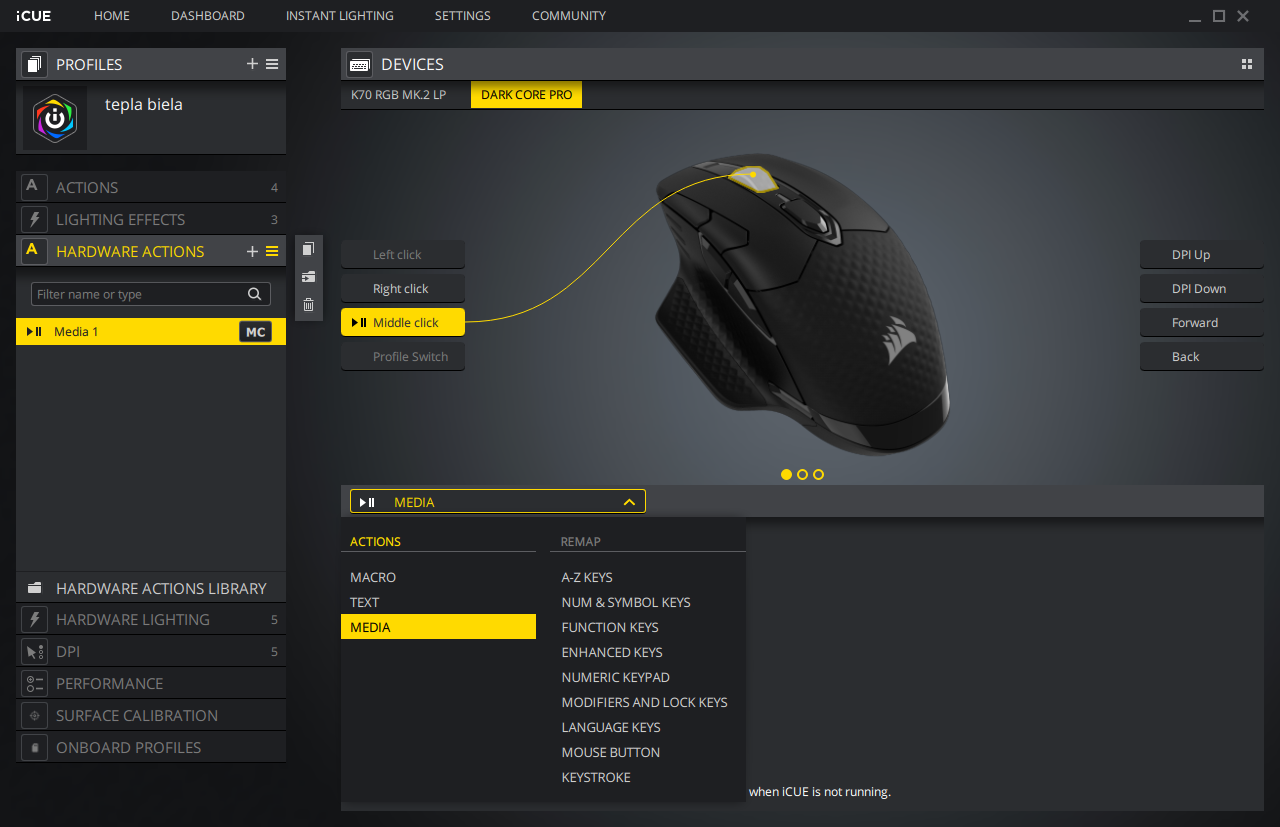The width and height of the screenshot is (1280, 827).
Task: Open the Settings menu
Action: pyautogui.click(x=463, y=16)
